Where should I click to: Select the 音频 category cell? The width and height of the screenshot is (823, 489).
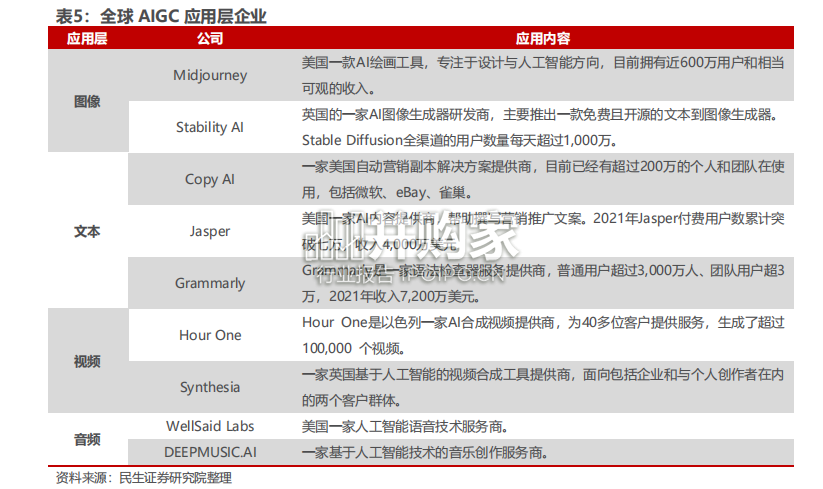click(87, 439)
